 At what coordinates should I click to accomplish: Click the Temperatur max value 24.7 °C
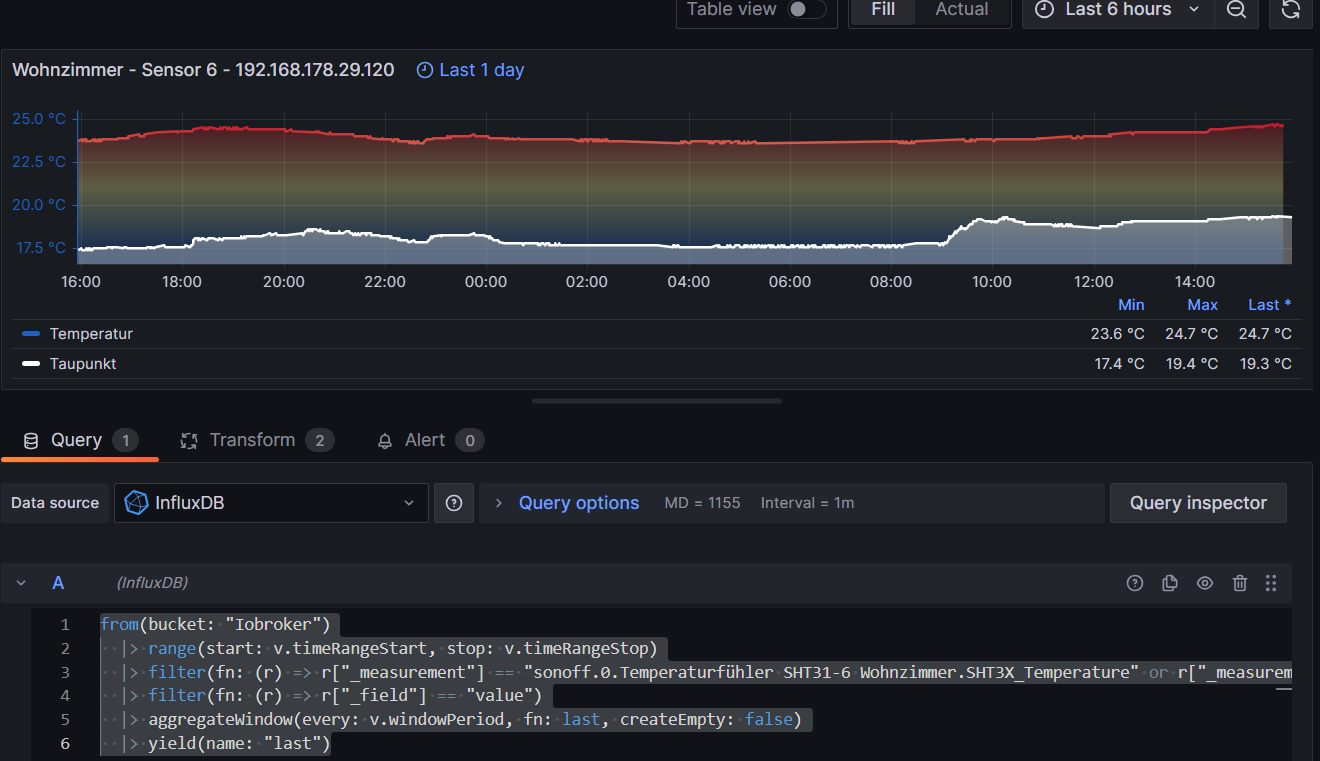[1192, 334]
